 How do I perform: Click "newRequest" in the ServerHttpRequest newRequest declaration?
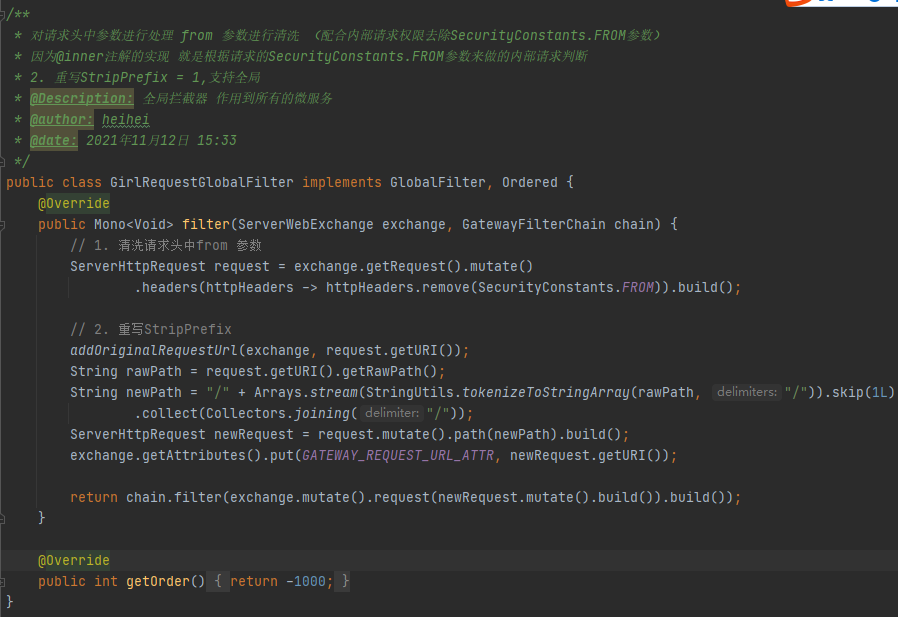tap(254, 434)
